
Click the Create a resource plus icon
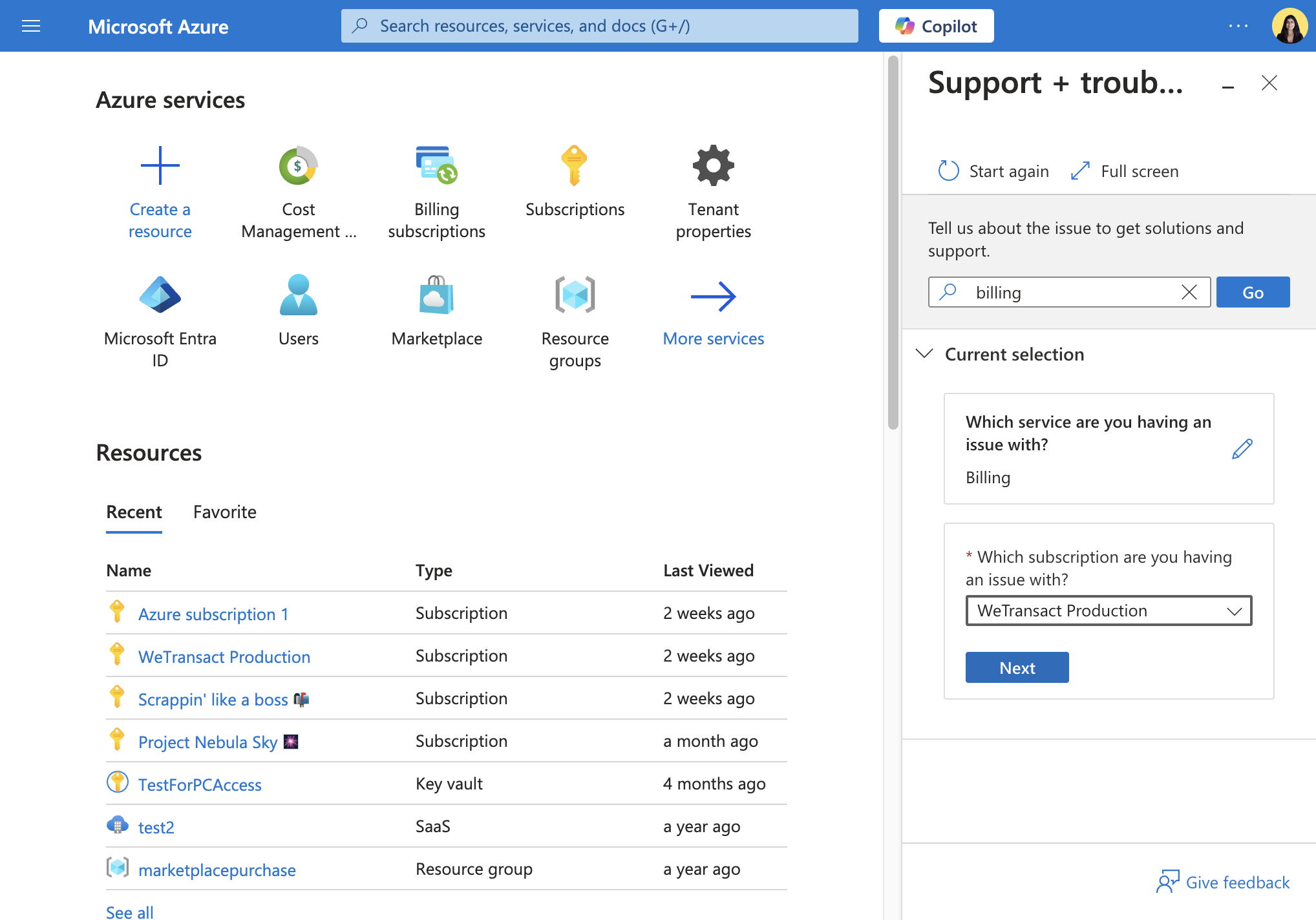tap(160, 165)
